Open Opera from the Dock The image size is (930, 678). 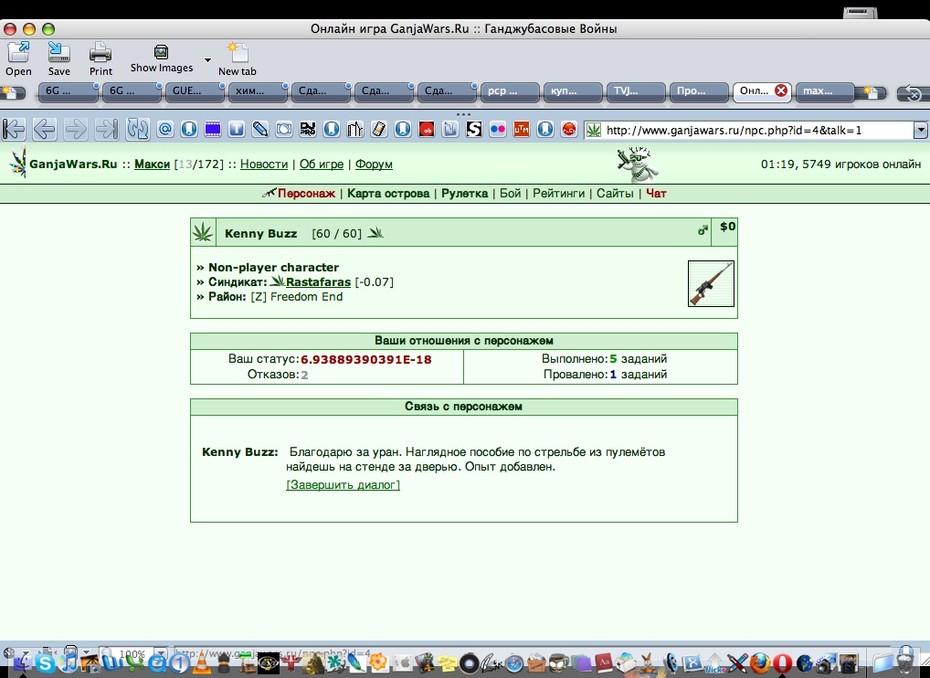tap(782, 663)
